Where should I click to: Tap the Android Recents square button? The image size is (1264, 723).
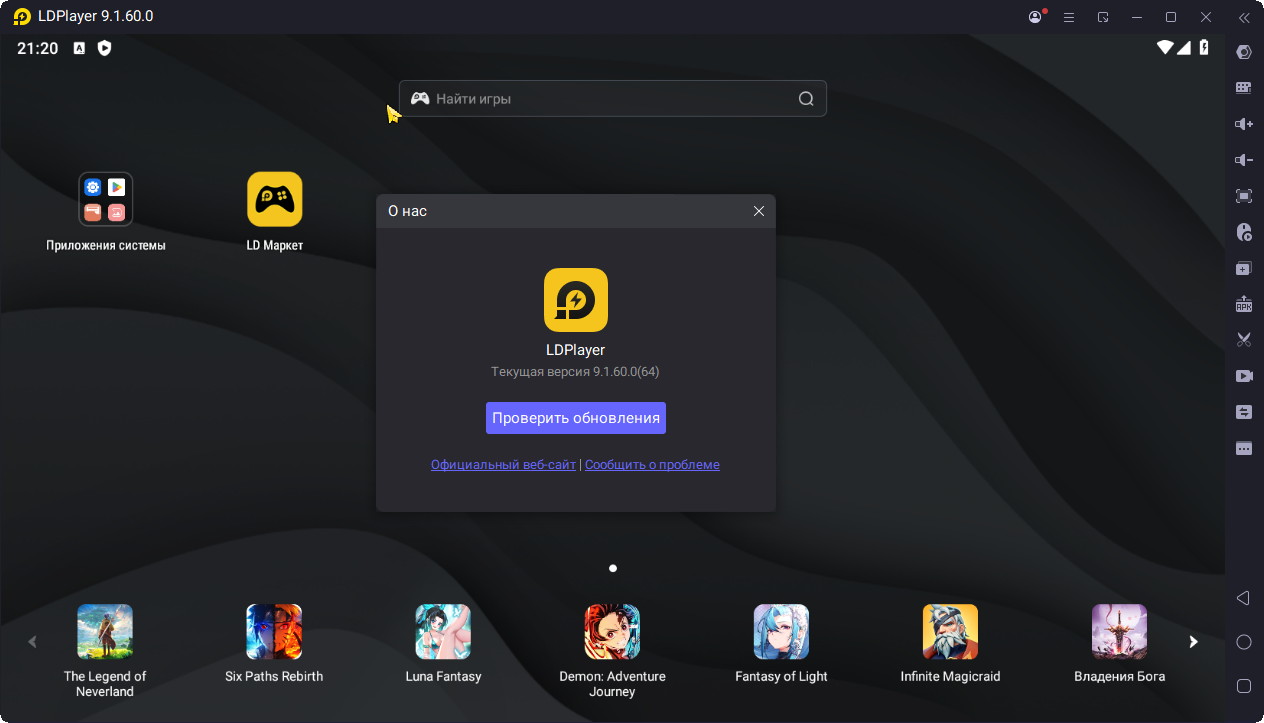point(1244,686)
